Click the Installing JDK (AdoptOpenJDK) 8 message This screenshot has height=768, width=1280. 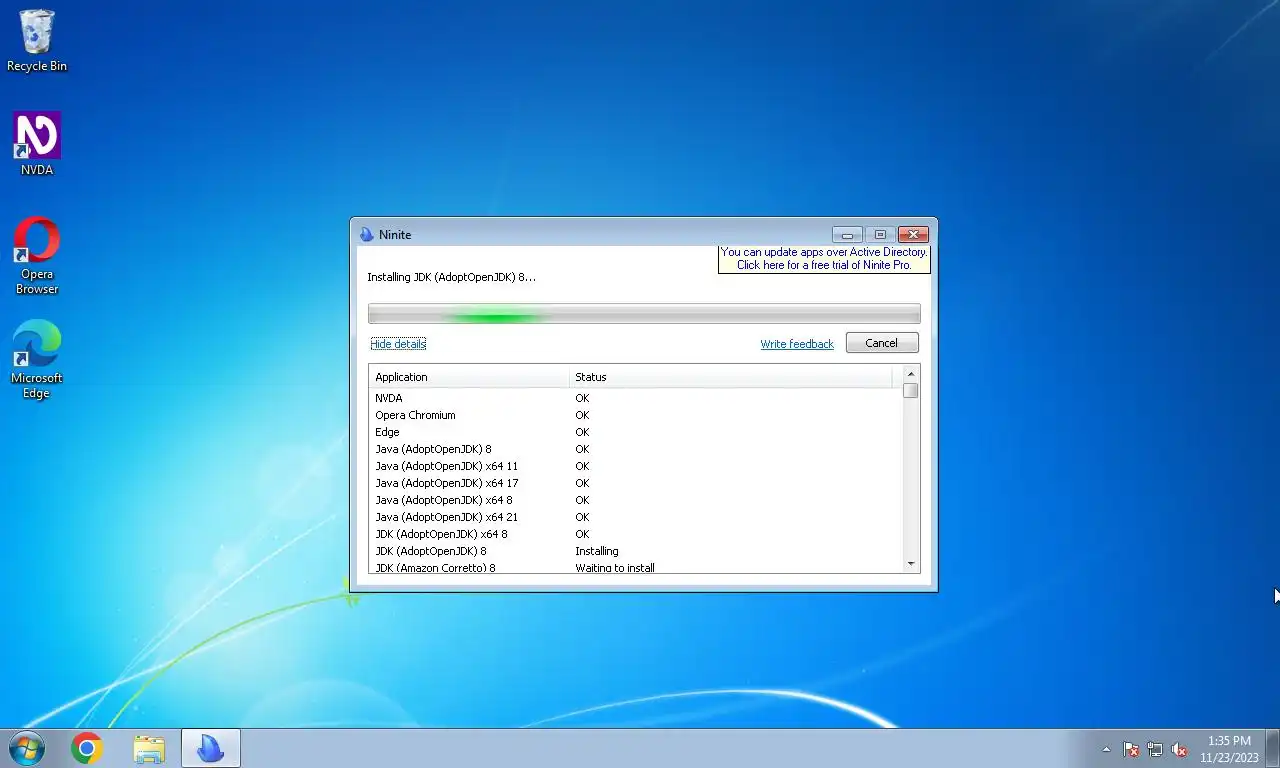click(451, 277)
